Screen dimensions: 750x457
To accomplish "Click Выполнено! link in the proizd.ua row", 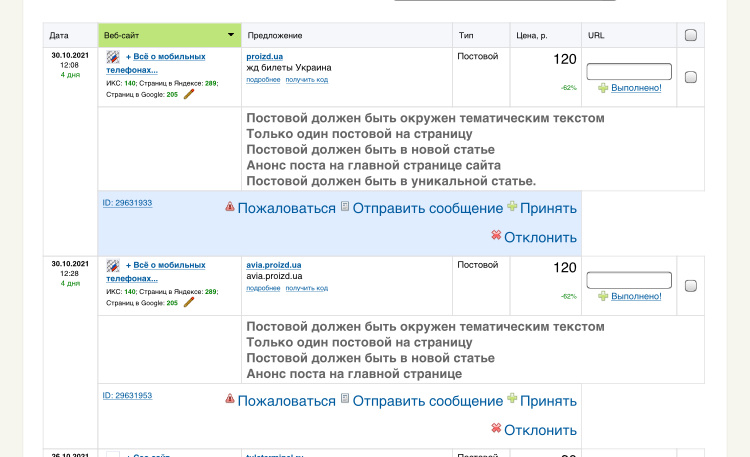I will coord(636,88).
